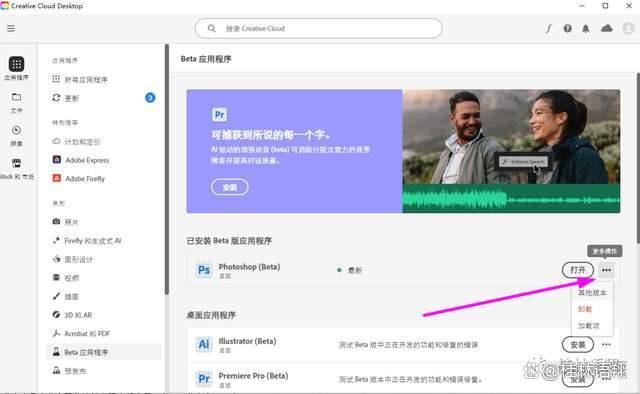The height and width of the screenshot is (394, 640).
Task: Select the Stock 和市场 icon in left rail
Action: tap(16, 163)
